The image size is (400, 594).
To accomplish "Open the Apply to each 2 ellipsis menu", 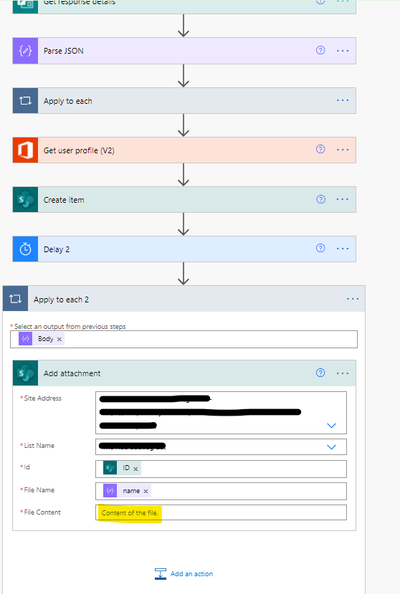I will [x=352, y=299].
